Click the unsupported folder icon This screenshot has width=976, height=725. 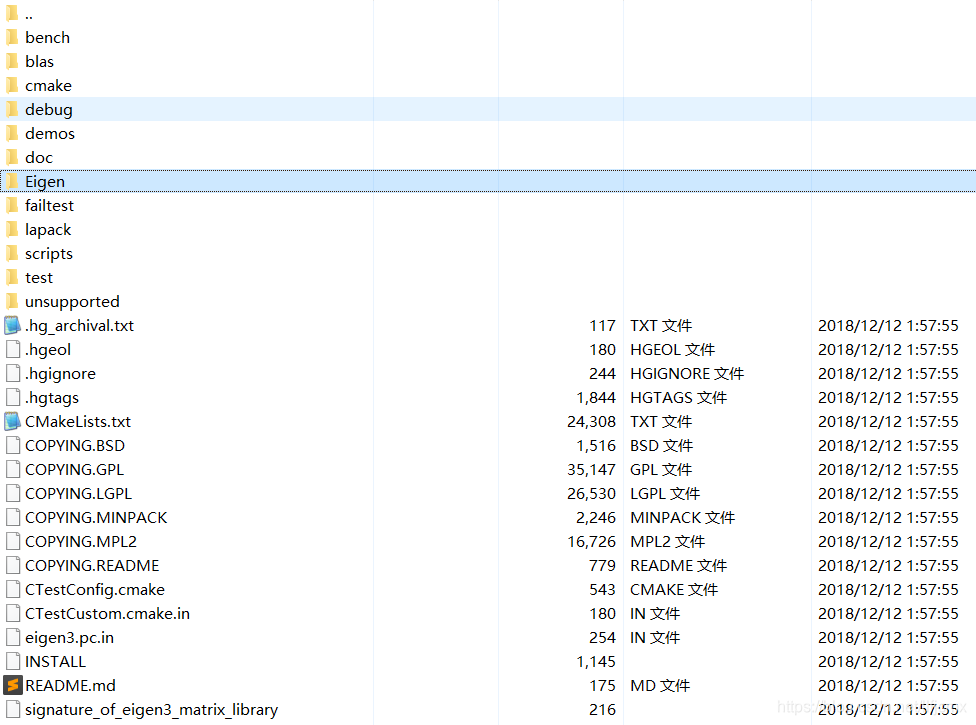click(x=14, y=301)
